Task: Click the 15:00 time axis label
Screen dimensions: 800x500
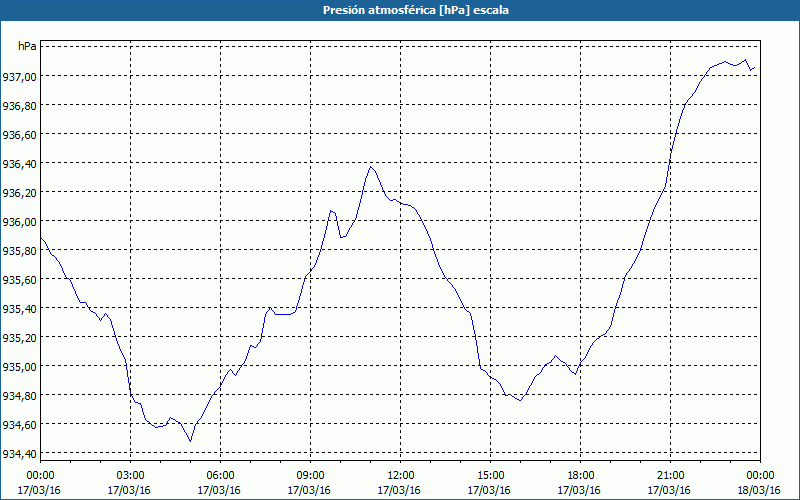Action: pos(491,475)
